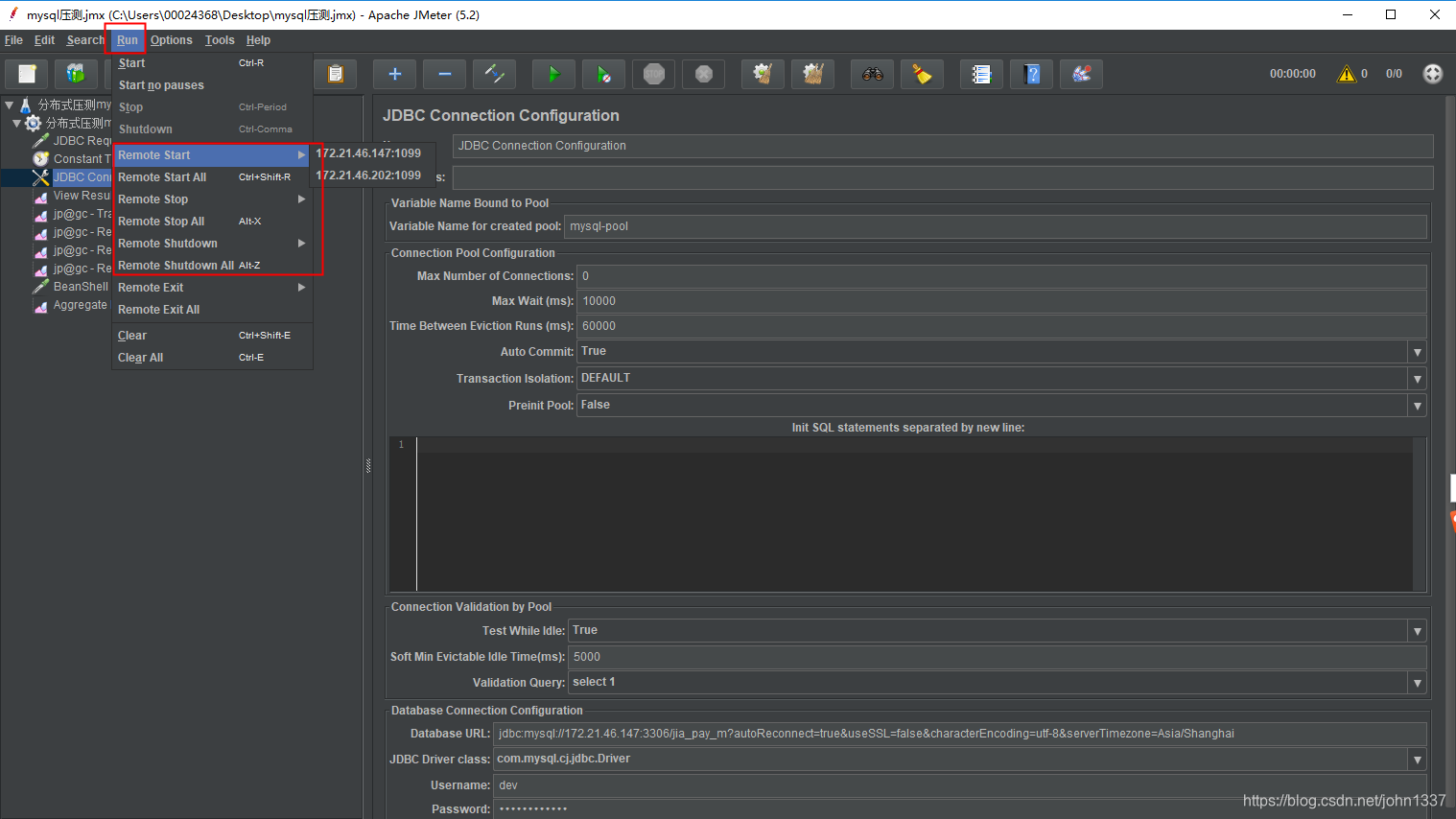This screenshot has width=1456, height=819.
Task: Click the flask icon of the test plan
Action: click(26, 105)
